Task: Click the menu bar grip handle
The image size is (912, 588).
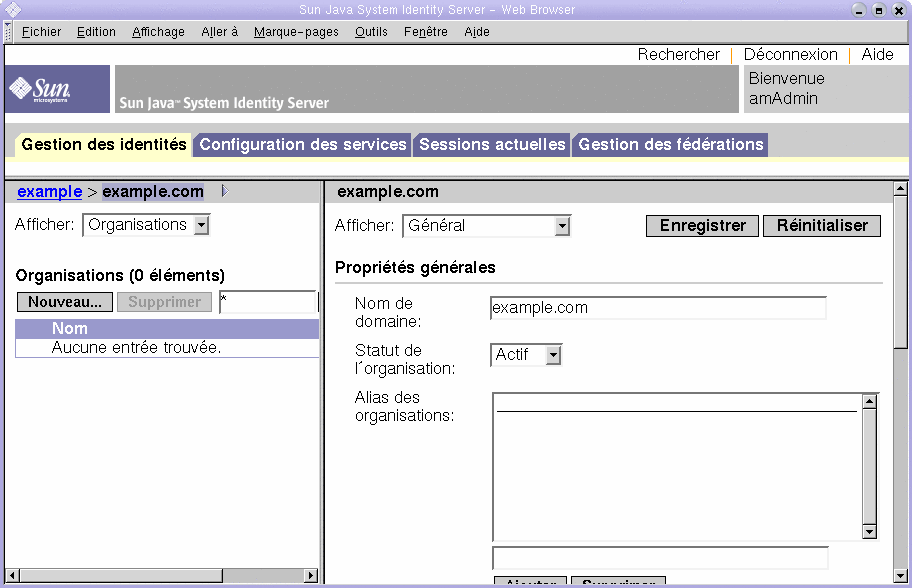Action: tap(8, 32)
